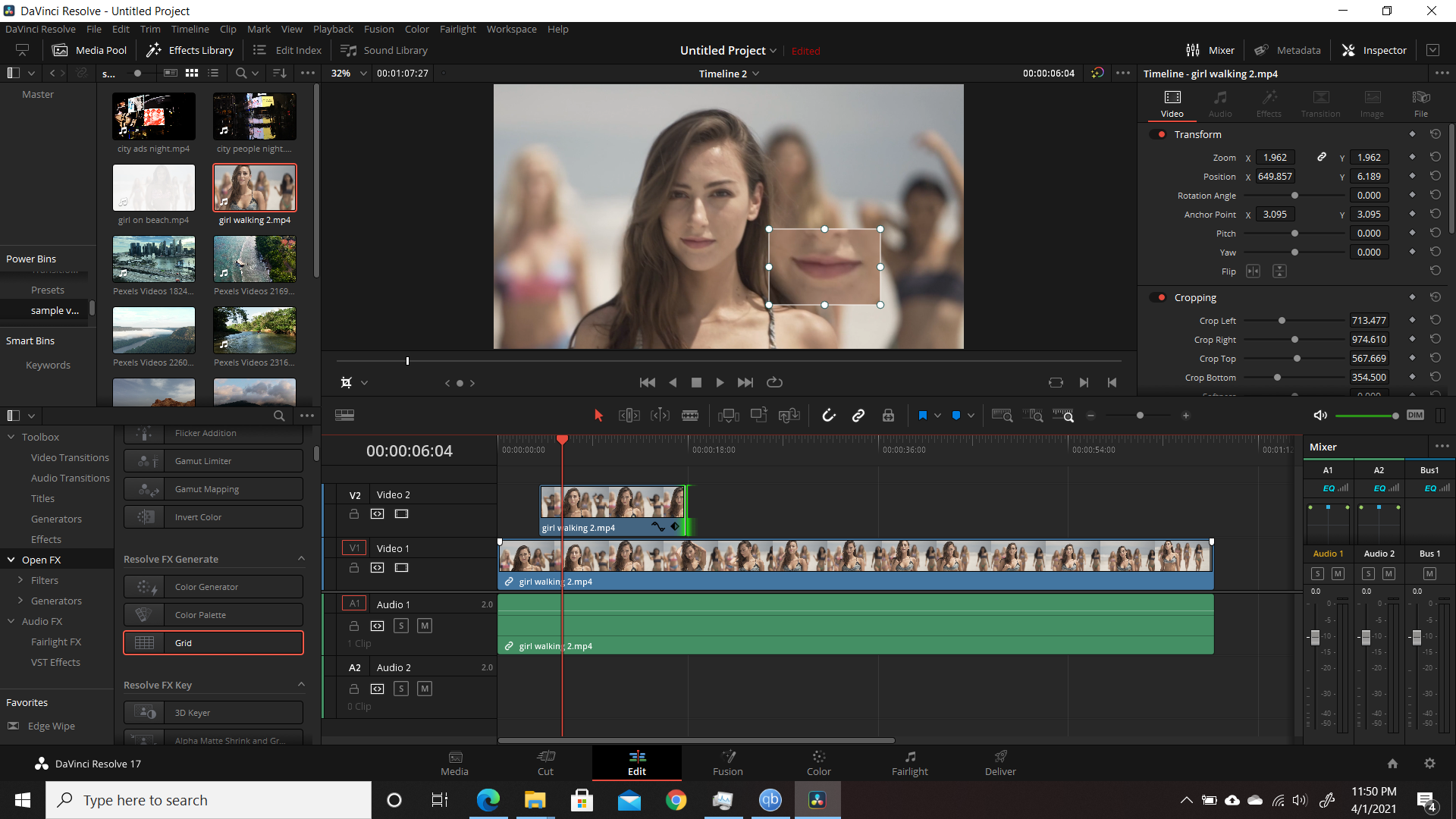Screen dimensions: 1456x819
Task: Collapse the Open FX tree
Action: (x=11, y=560)
